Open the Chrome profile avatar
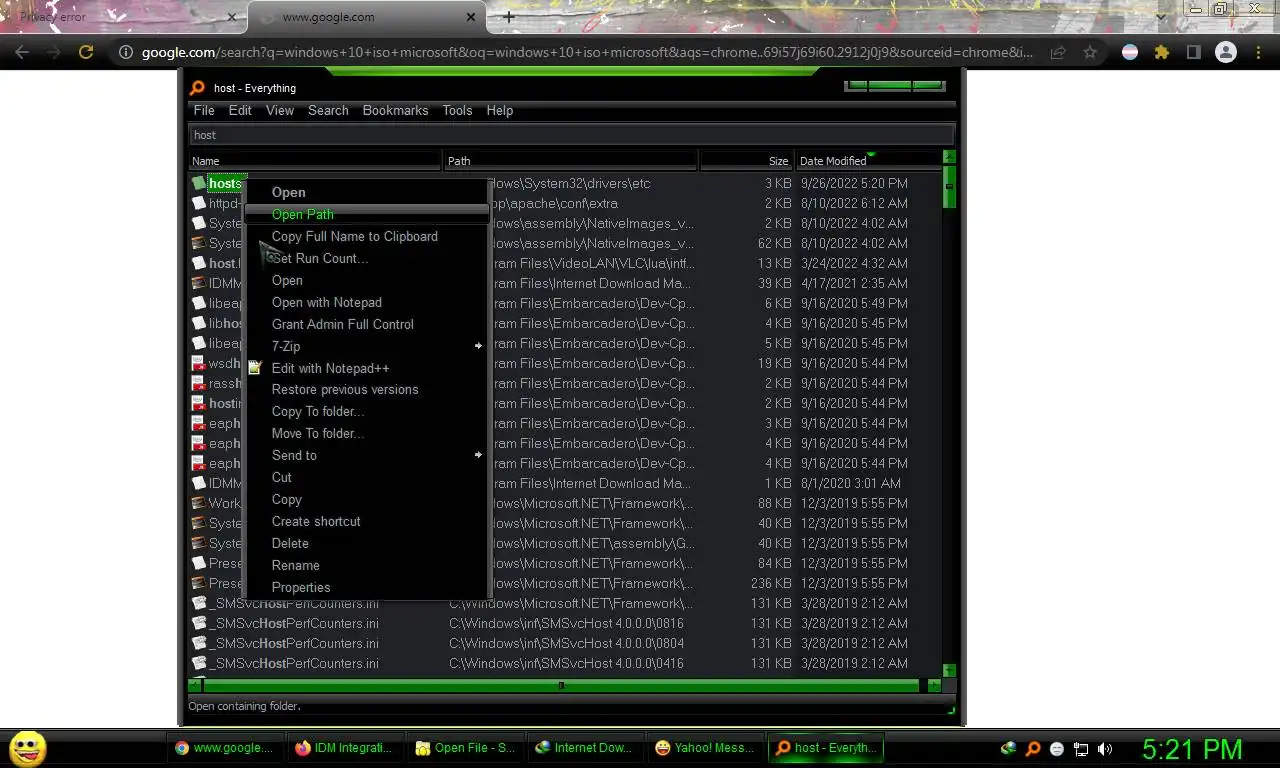The width and height of the screenshot is (1280, 768). pos(1225,52)
